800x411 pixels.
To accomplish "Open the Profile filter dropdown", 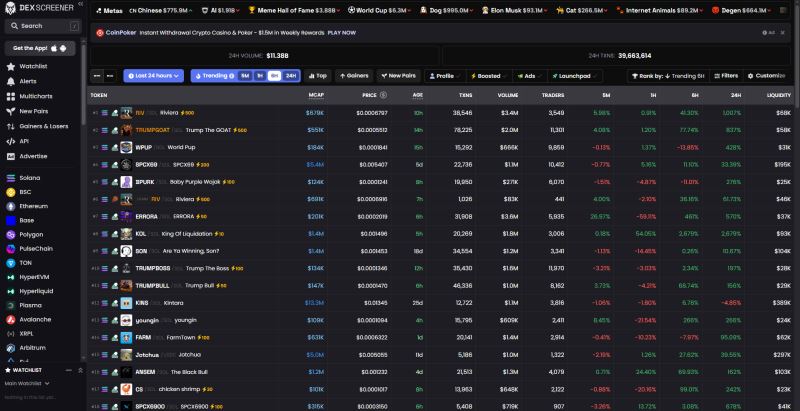I will [445, 76].
